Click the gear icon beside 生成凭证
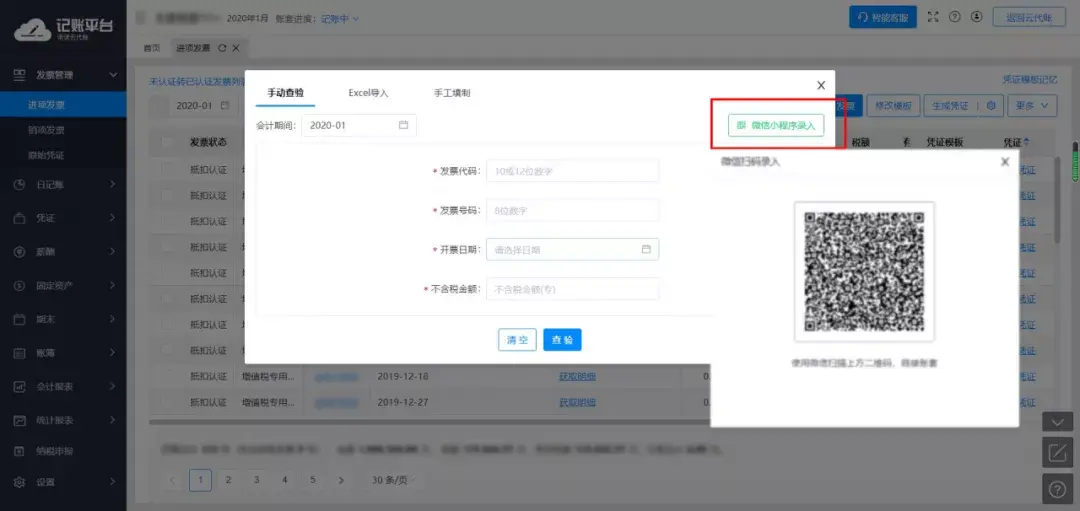 990,106
